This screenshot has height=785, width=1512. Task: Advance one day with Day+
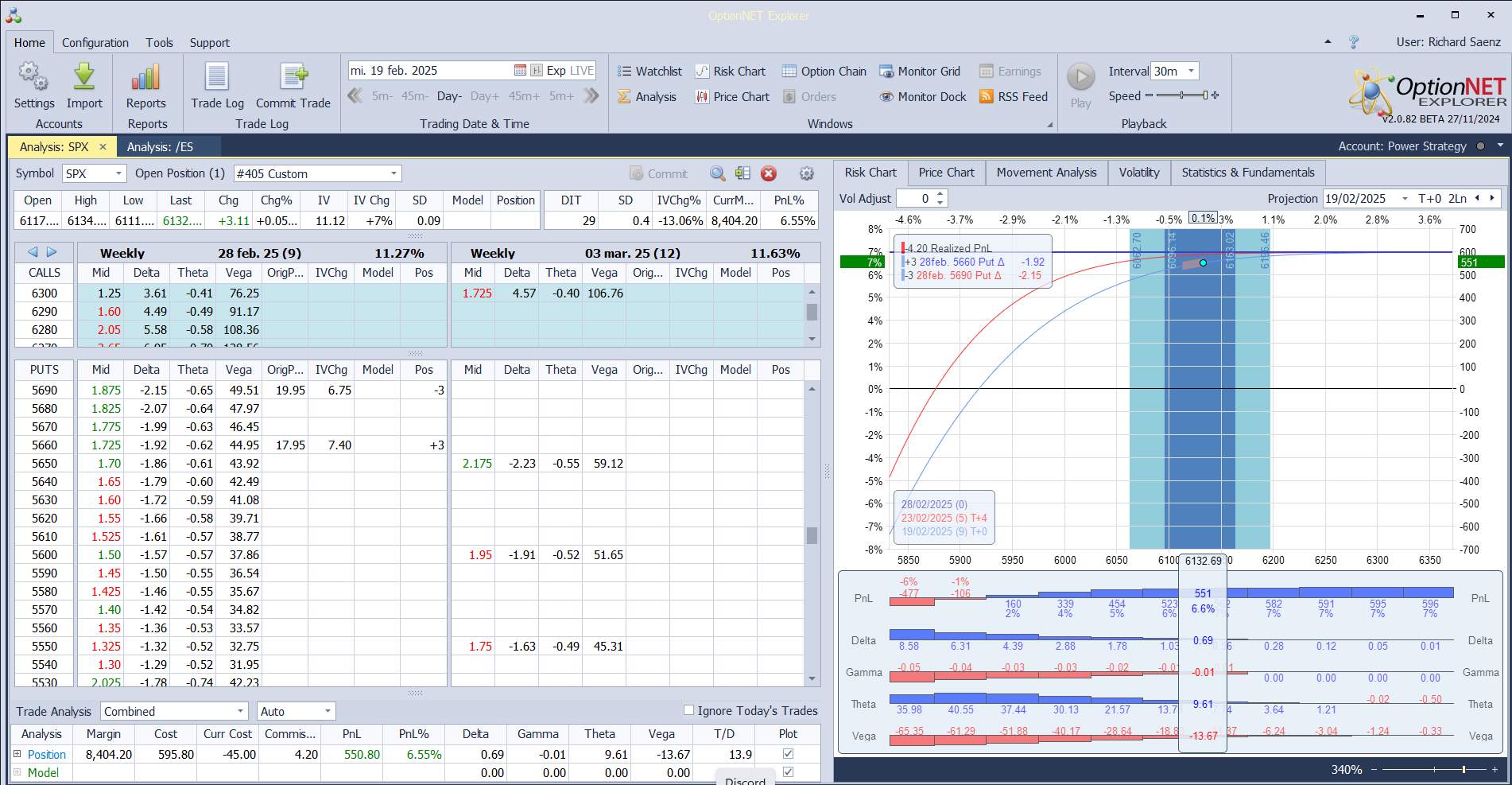[x=485, y=96]
